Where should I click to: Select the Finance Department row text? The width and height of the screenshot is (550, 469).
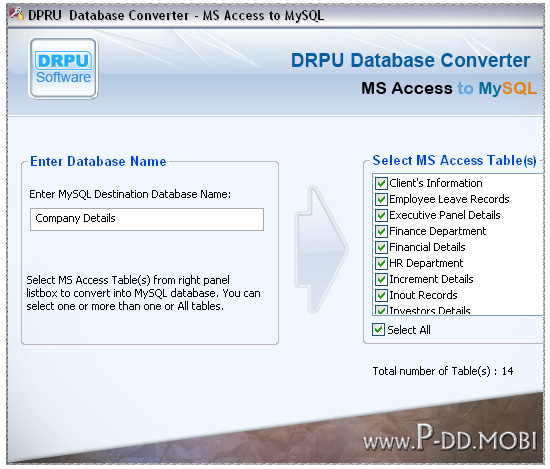click(x=437, y=231)
